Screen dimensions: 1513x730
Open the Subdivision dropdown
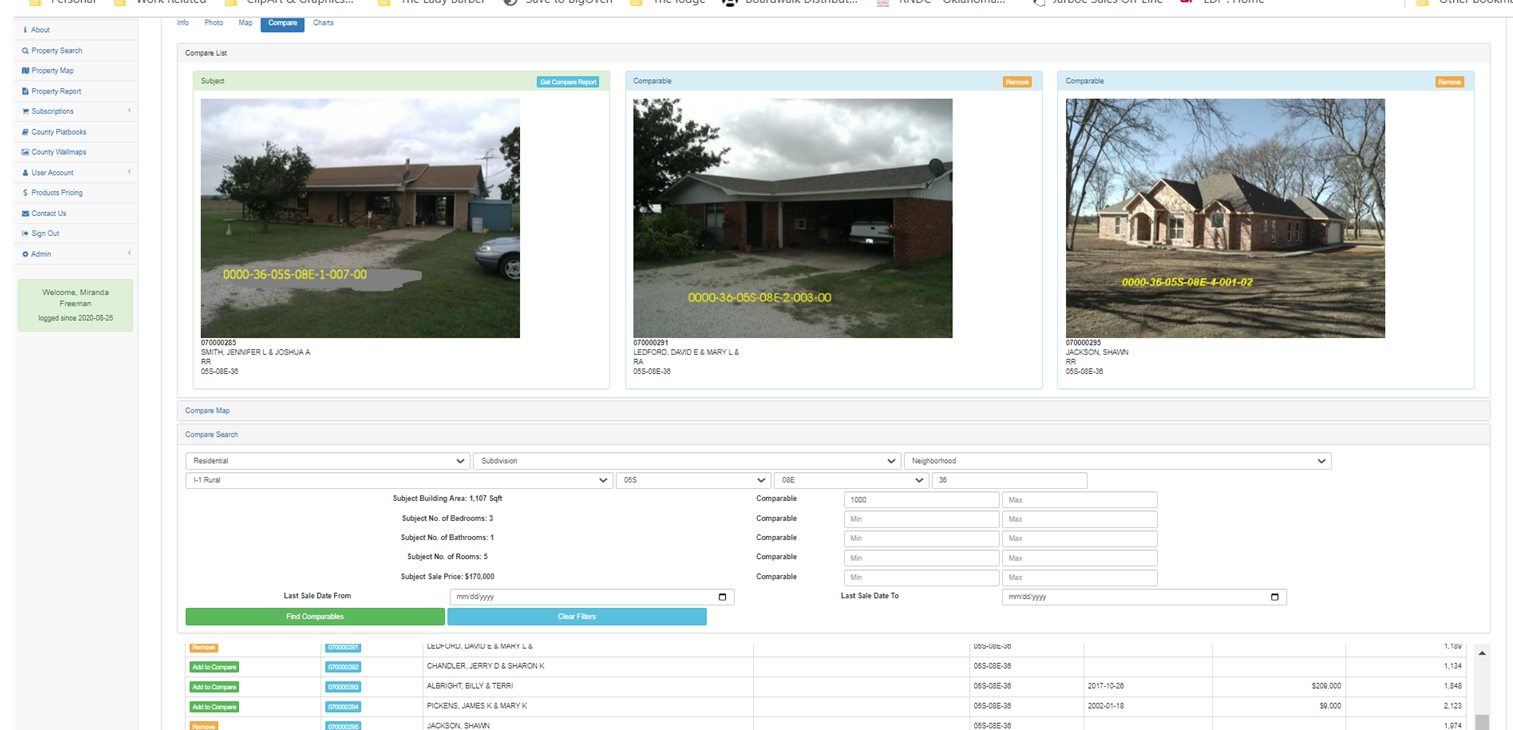point(687,461)
